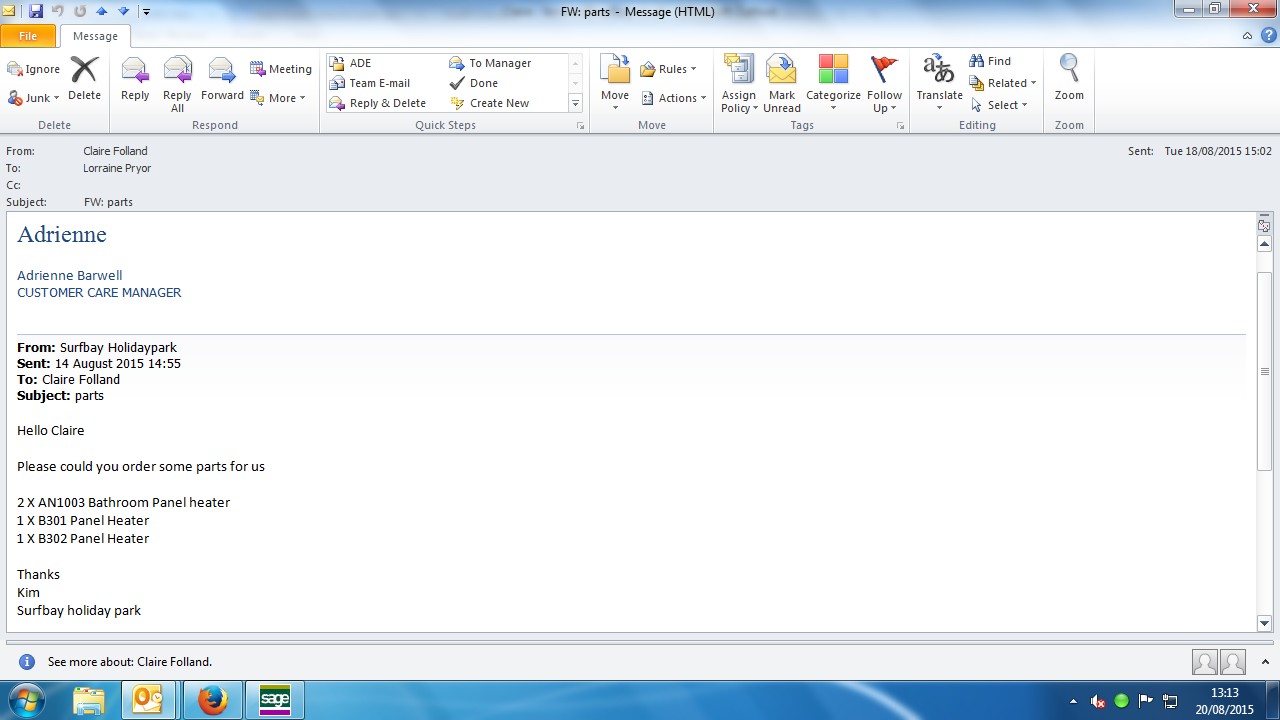Click the Ignore conversation button
The image size is (1280, 720).
[x=34, y=69]
